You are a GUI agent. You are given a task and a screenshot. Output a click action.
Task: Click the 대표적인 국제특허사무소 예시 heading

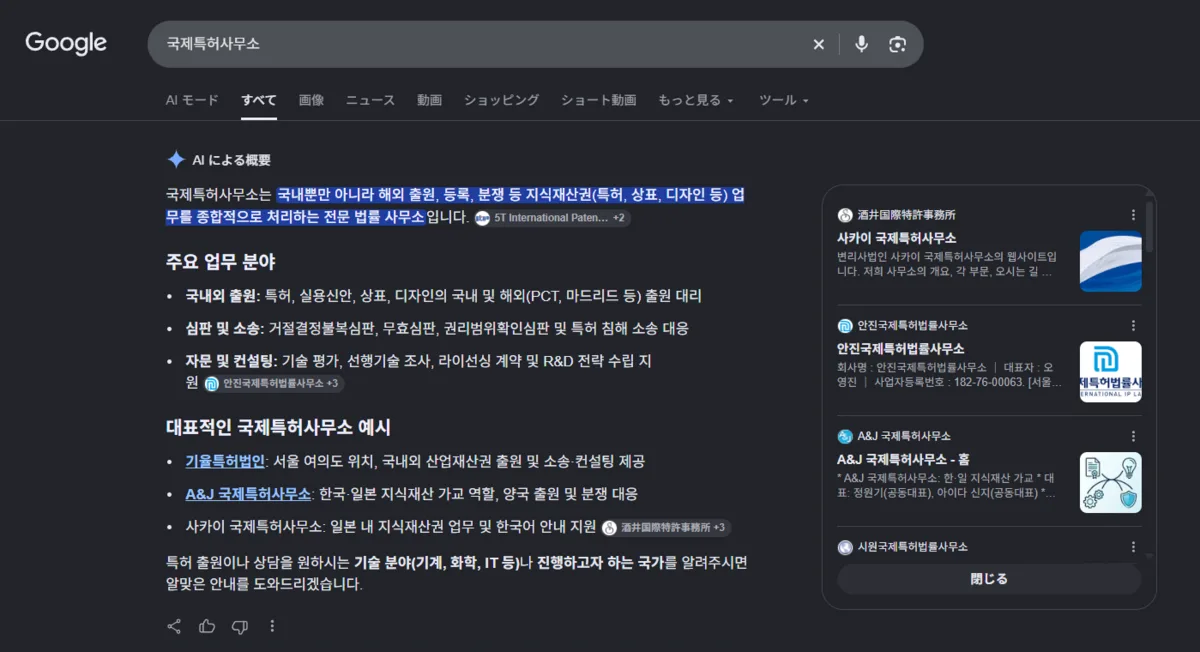278,427
